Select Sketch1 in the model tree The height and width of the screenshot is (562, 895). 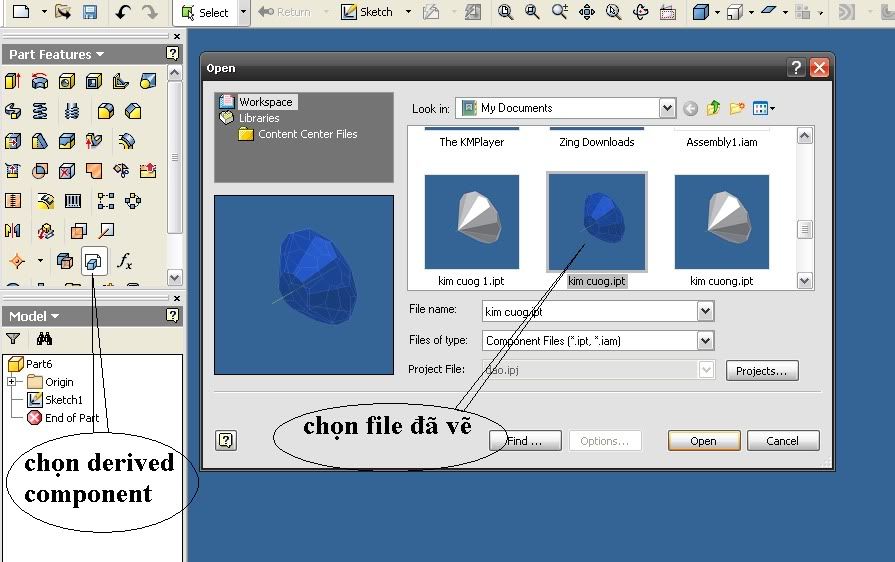[63, 400]
